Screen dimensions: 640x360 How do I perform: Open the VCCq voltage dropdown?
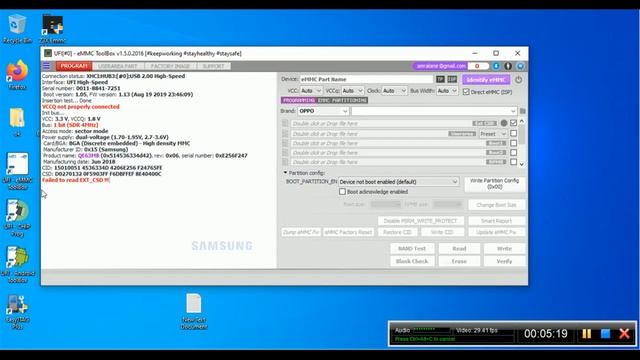pos(352,91)
